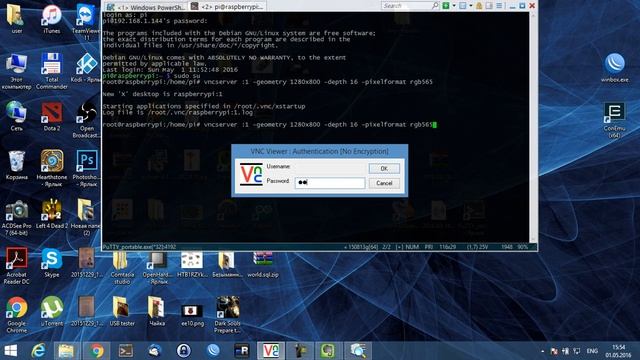Select the pi@raspberrypi console tab
This screenshot has width=640, height=360.
point(227,7)
